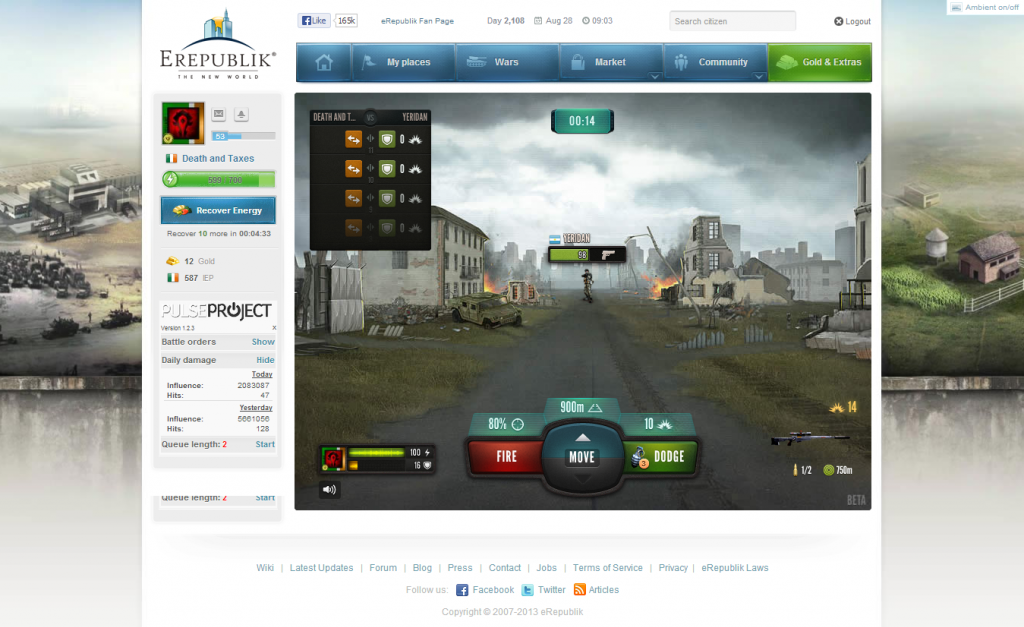
Task: Click the orange swap icon in round 9 row
Action: pos(353,199)
